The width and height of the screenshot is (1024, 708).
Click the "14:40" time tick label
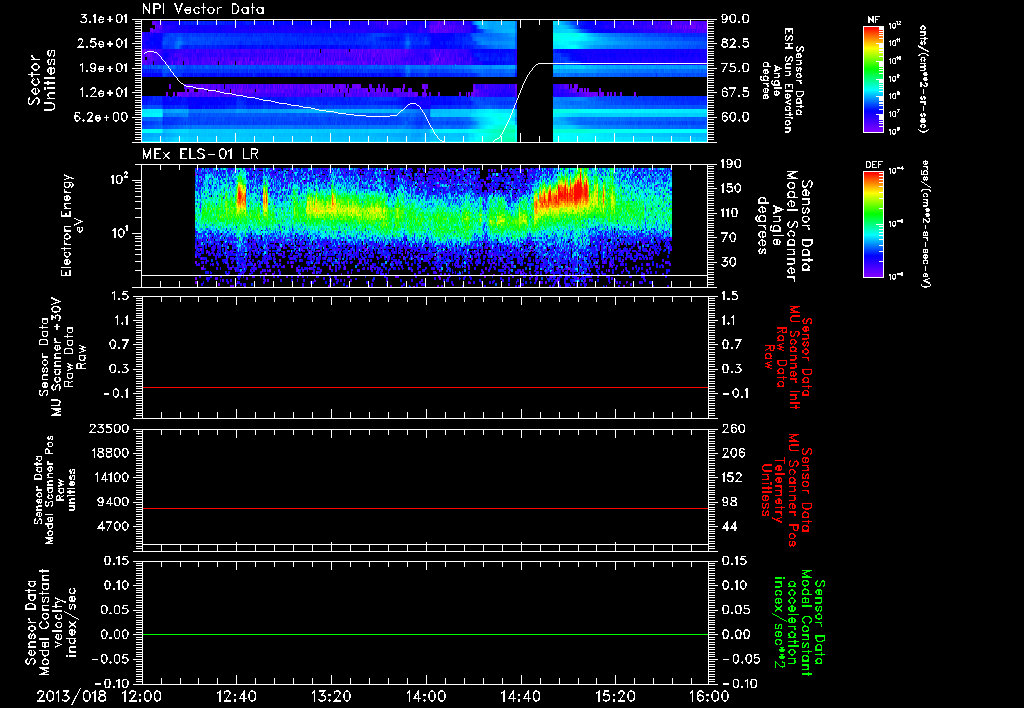[x=520, y=696]
